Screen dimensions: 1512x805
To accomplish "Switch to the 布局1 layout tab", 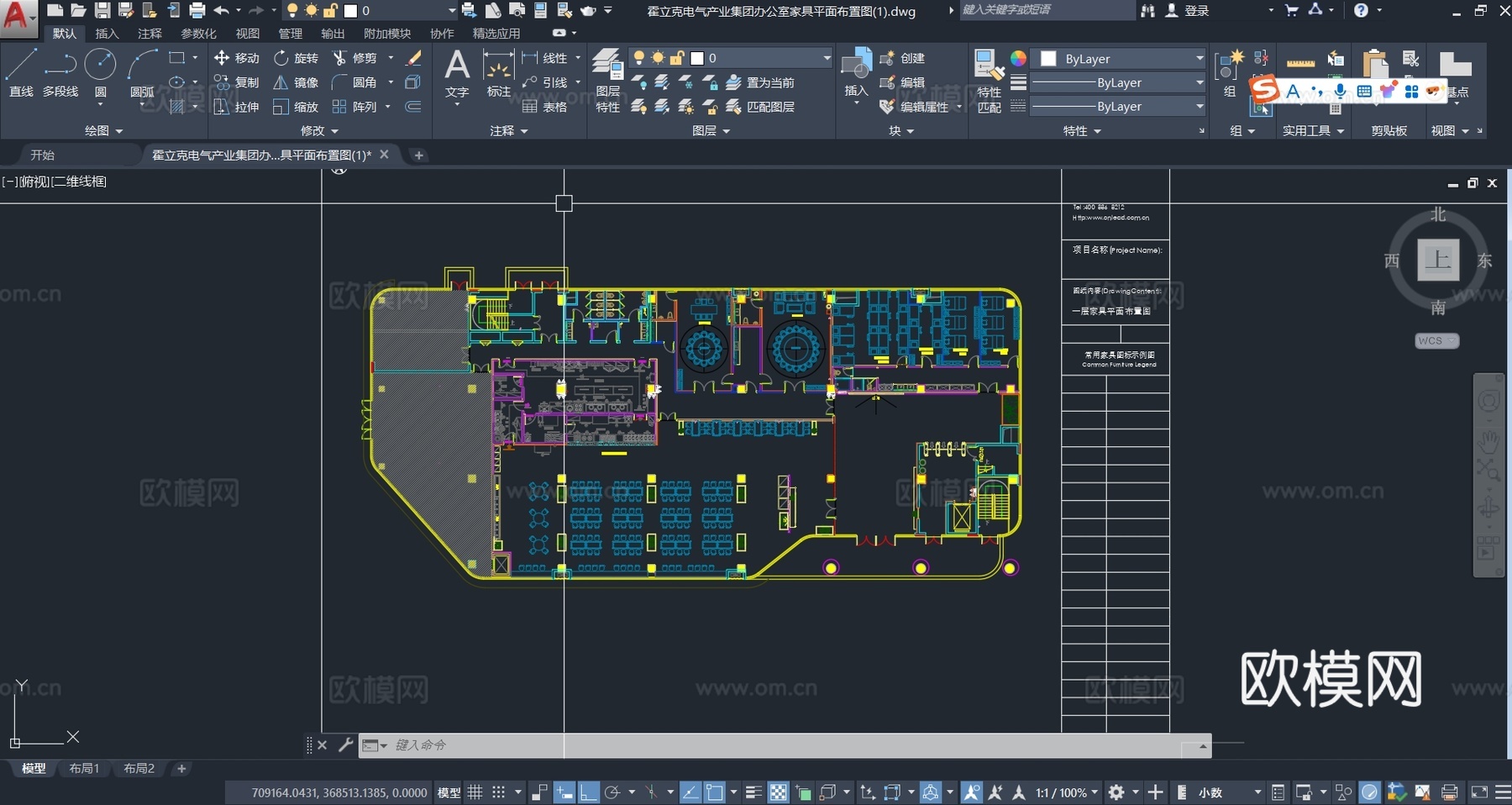I will click(x=84, y=768).
